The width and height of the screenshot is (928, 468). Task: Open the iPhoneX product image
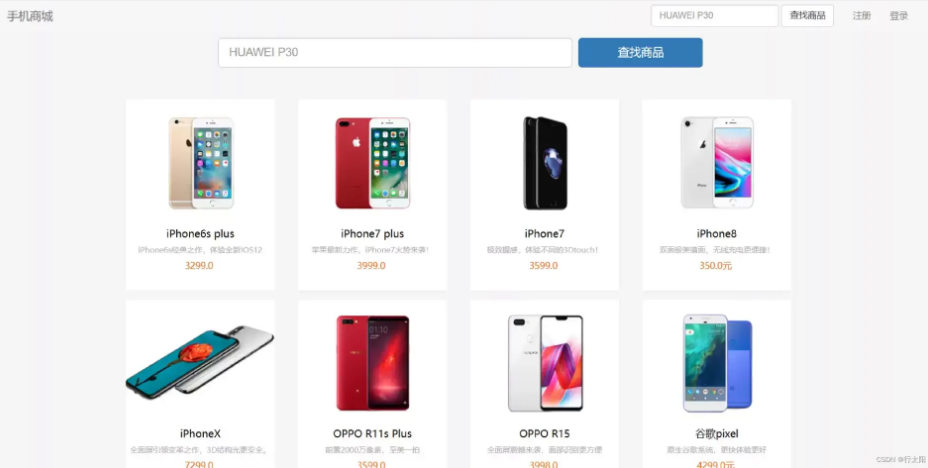click(200, 362)
